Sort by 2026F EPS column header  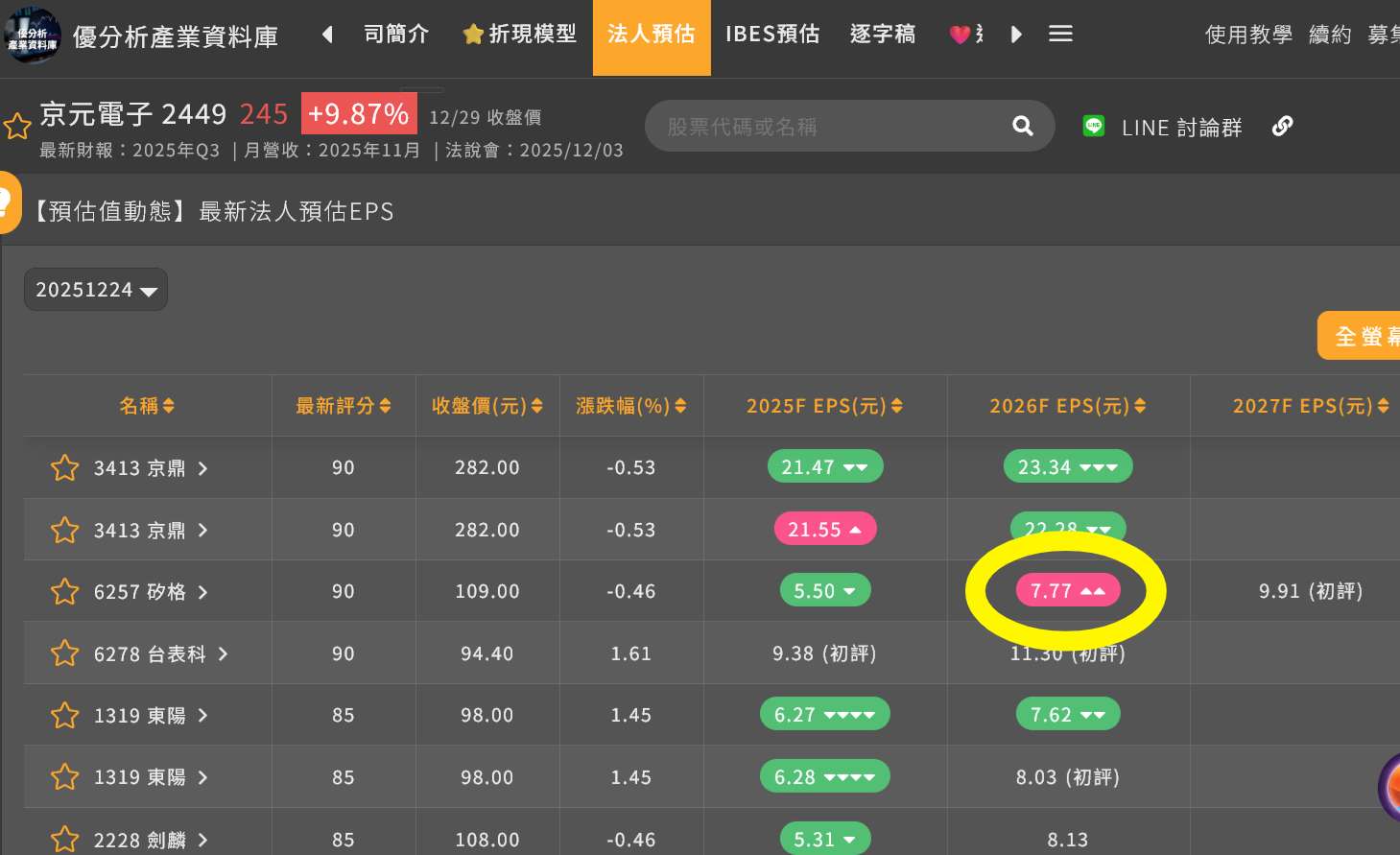click(1067, 406)
